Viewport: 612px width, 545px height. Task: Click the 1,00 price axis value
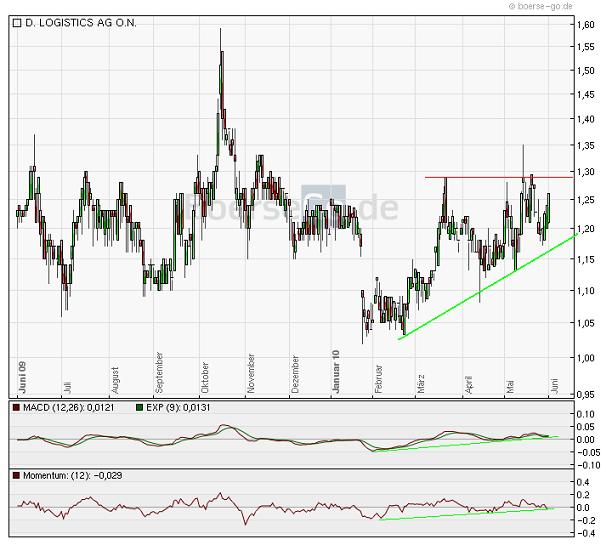pyautogui.click(x=586, y=358)
